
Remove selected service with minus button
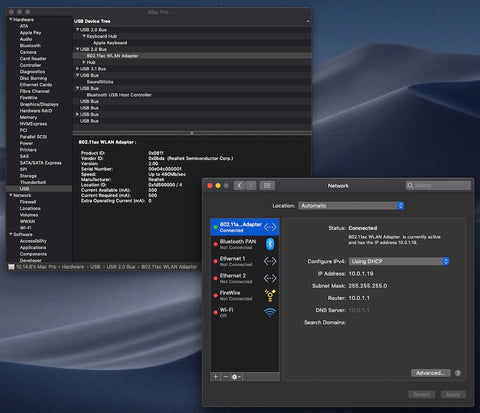[226, 377]
